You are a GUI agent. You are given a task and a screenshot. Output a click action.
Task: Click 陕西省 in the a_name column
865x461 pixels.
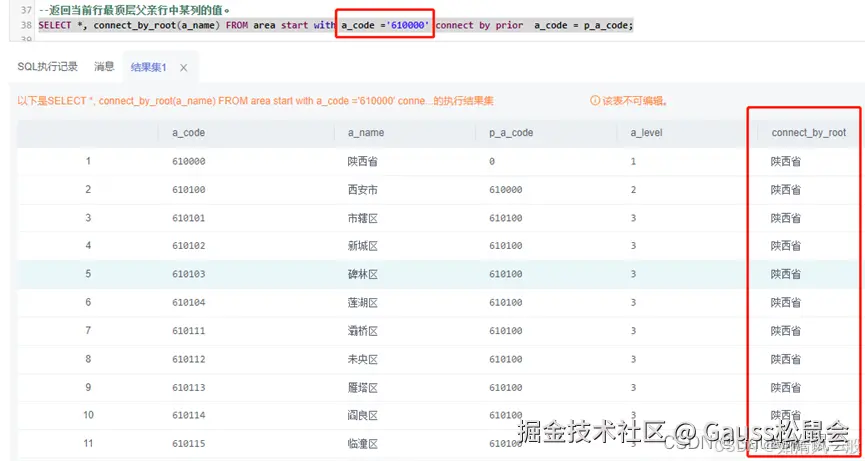click(x=362, y=162)
